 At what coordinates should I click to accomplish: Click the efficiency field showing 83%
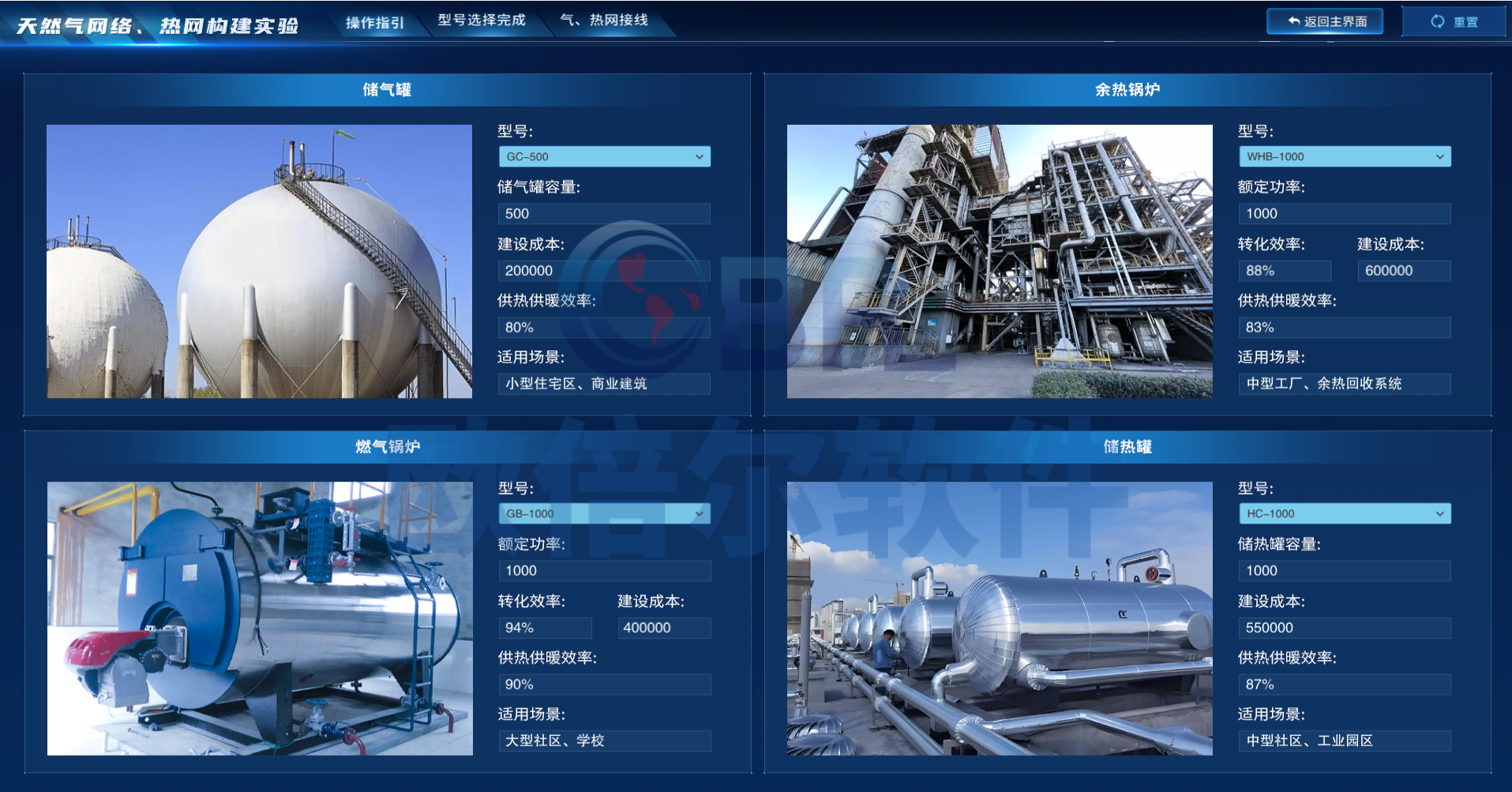[x=1345, y=328]
